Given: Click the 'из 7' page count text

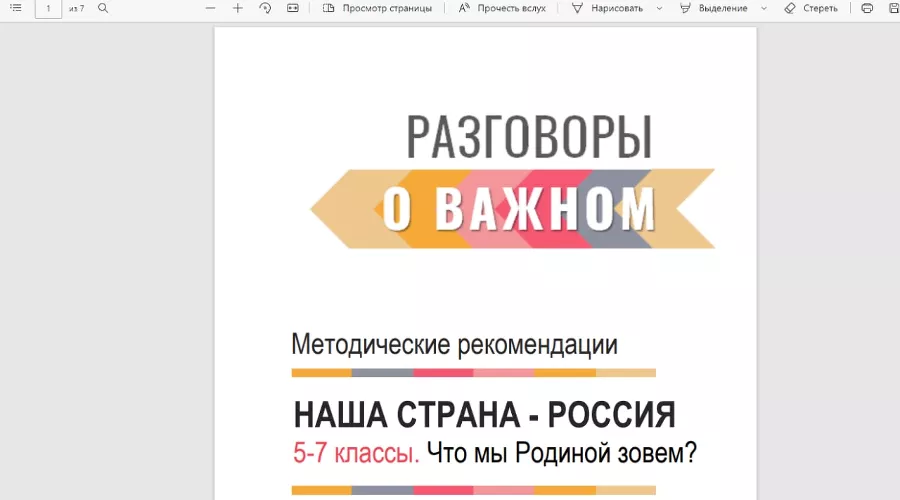Looking at the screenshot, I should point(76,9).
